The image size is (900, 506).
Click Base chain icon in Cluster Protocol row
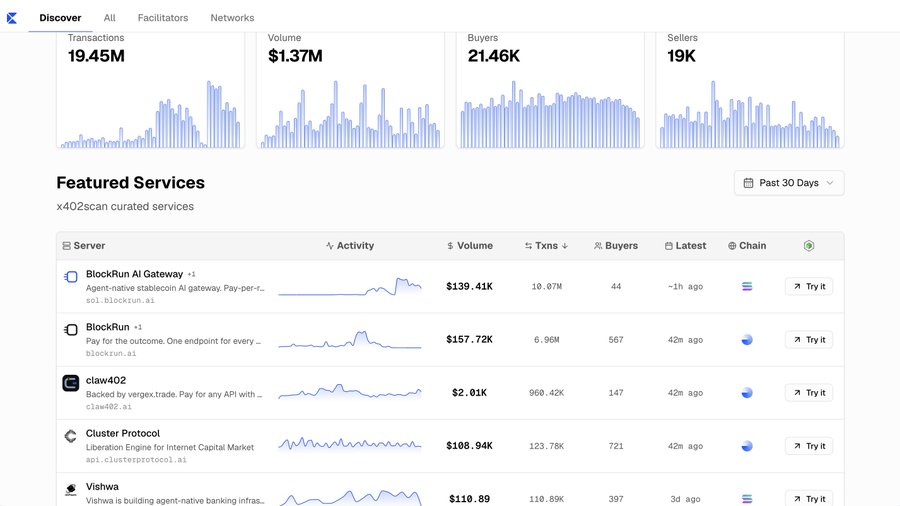pyautogui.click(x=747, y=446)
